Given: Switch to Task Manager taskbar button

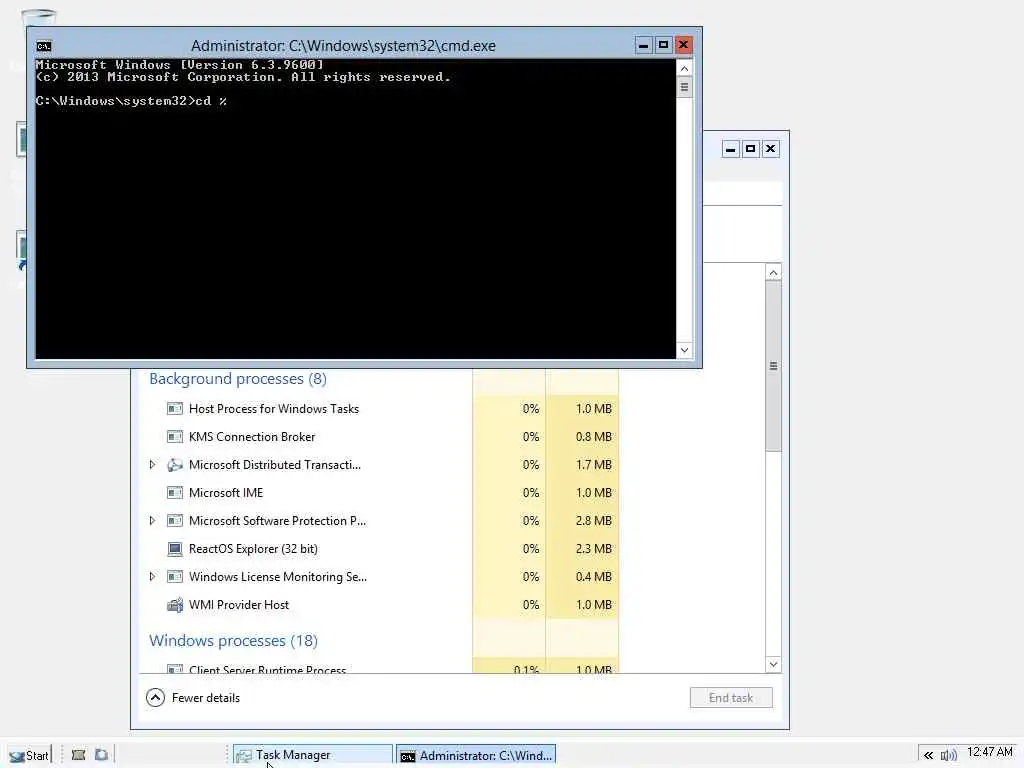Looking at the screenshot, I should (x=313, y=755).
